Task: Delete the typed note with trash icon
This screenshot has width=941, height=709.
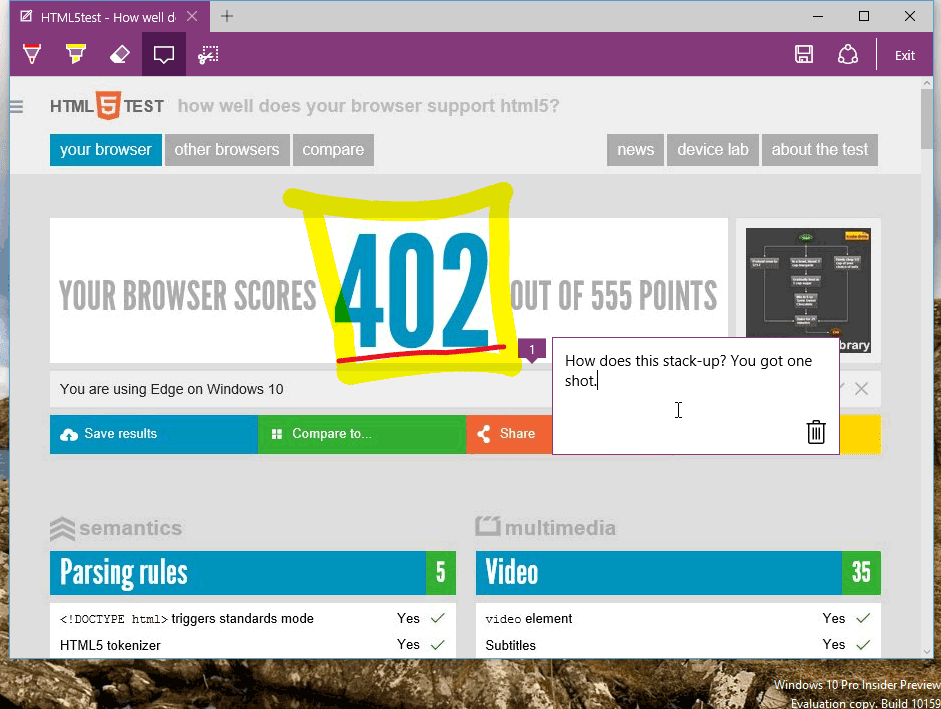Action: [816, 432]
